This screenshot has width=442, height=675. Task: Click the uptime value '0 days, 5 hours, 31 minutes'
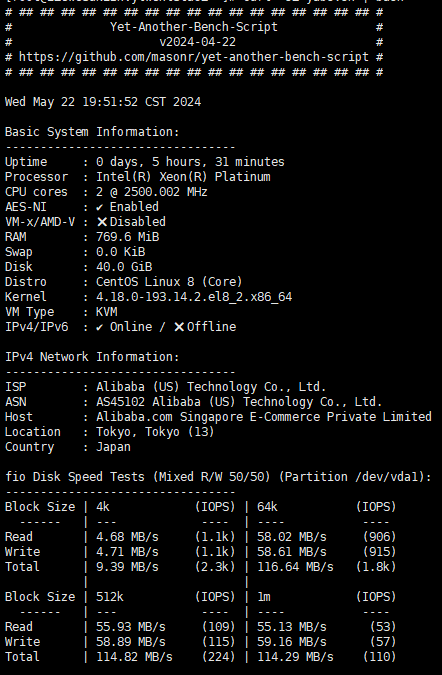[190, 162]
